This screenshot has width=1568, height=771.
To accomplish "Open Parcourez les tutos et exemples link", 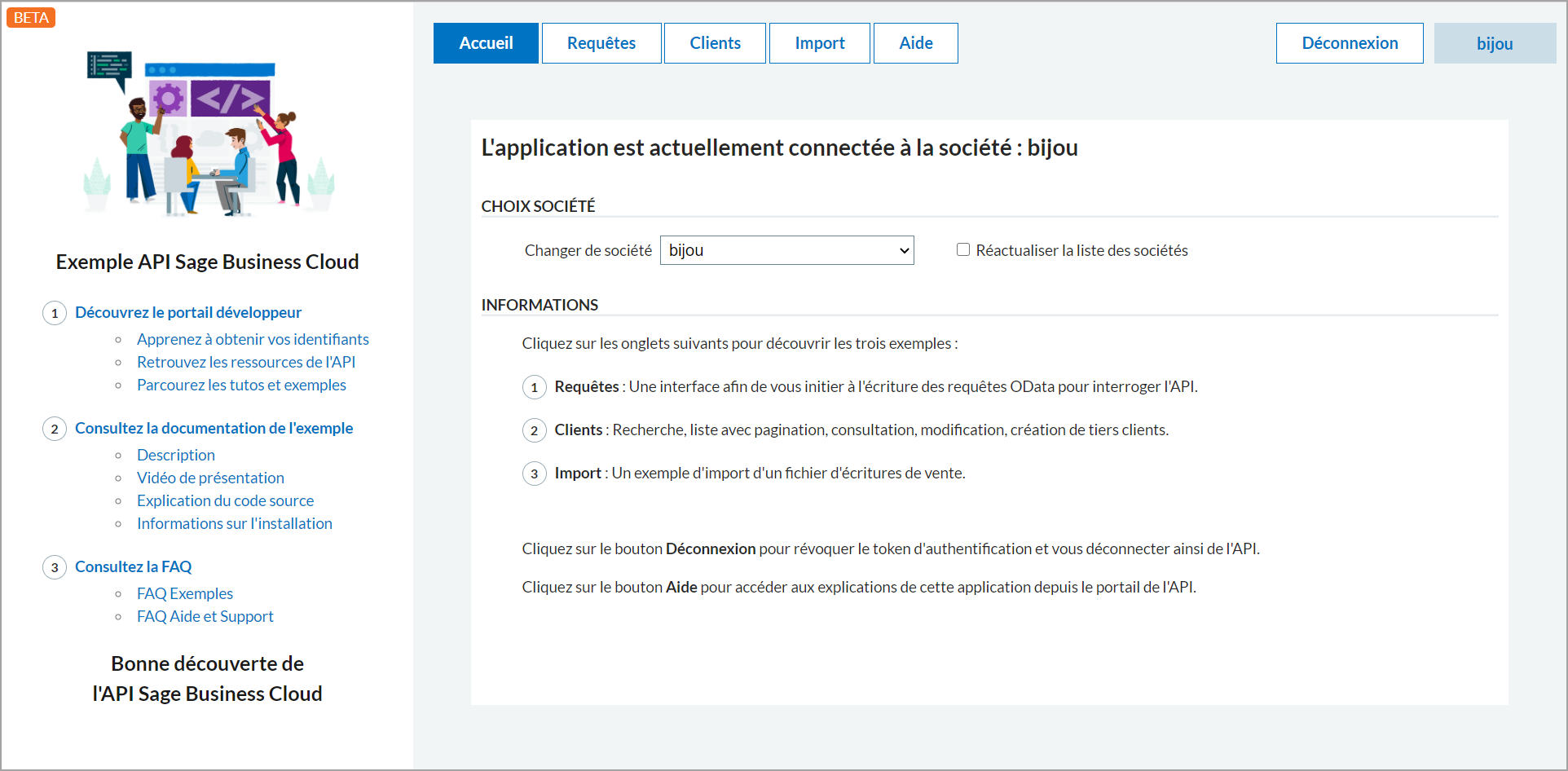I will tap(241, 385).
